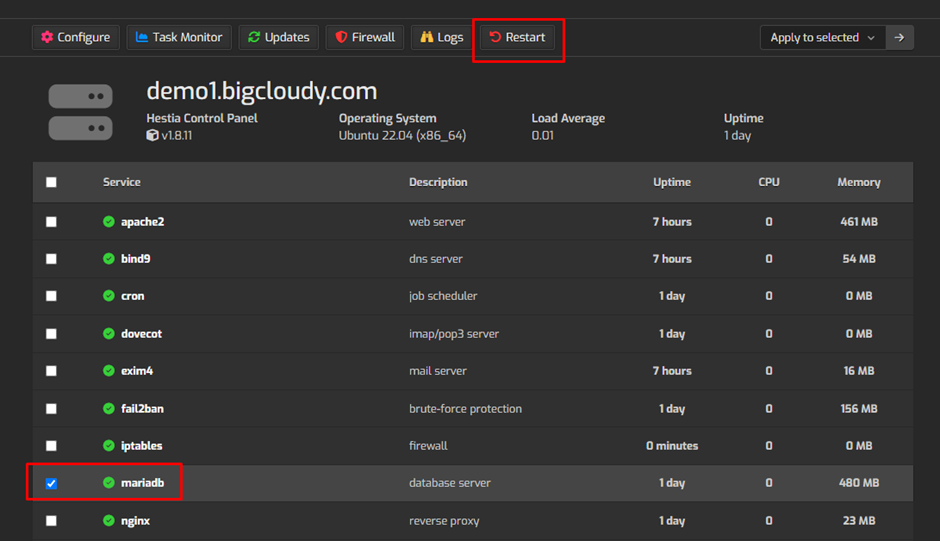
Task: Click the green status icon for iptables
Action: coord(109,446)
